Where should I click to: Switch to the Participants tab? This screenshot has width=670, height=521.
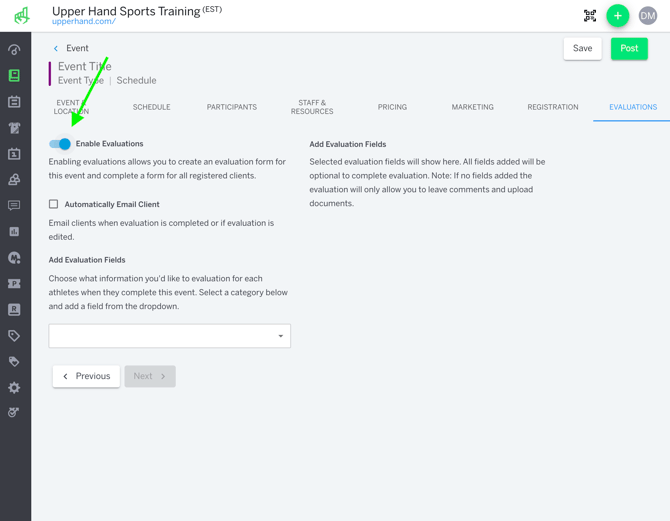[231, 107]
